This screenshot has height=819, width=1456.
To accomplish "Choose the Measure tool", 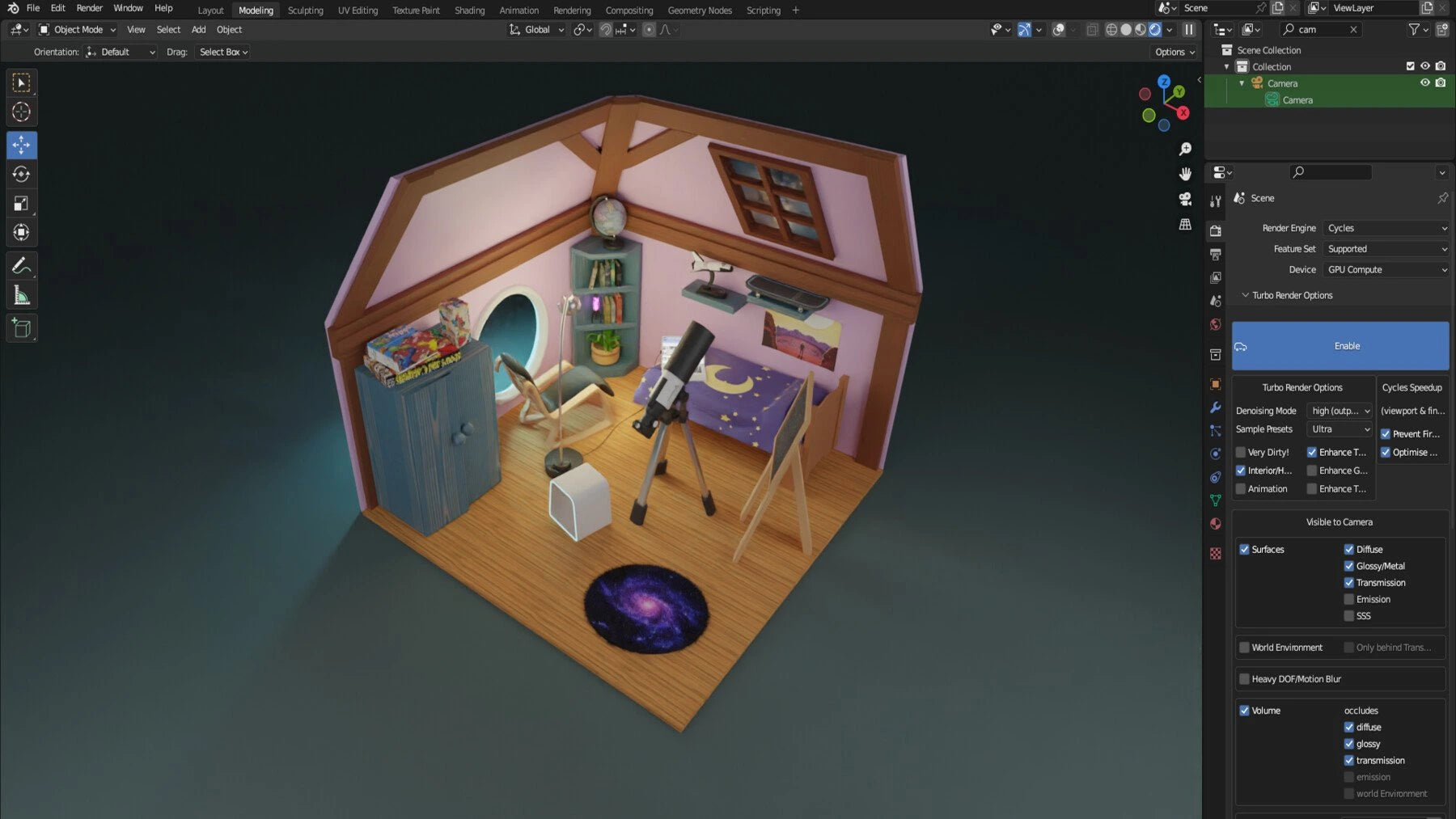I will [x=22, y=296].
